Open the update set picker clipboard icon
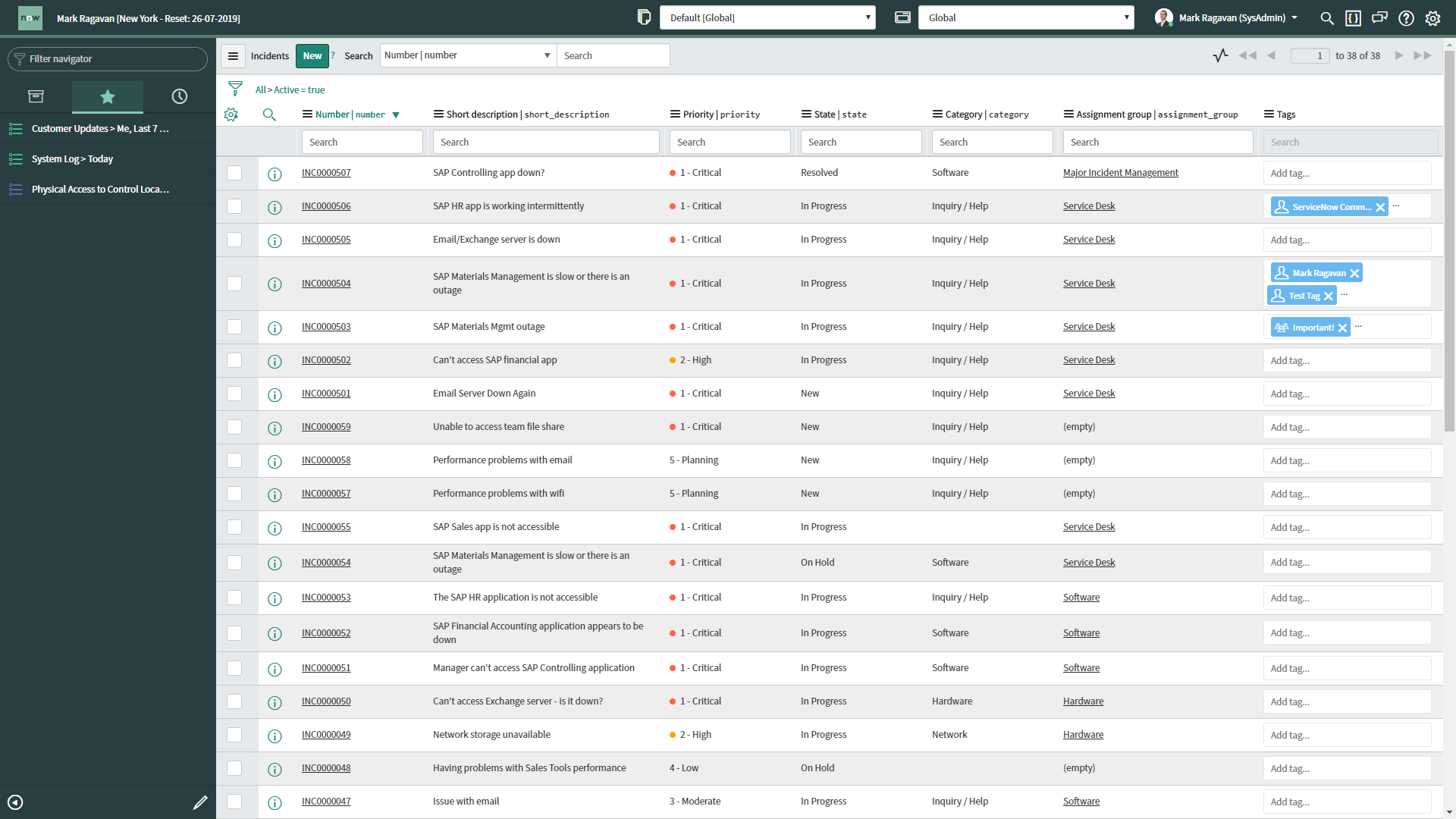The image size is (1456, 819). point(644,17)
